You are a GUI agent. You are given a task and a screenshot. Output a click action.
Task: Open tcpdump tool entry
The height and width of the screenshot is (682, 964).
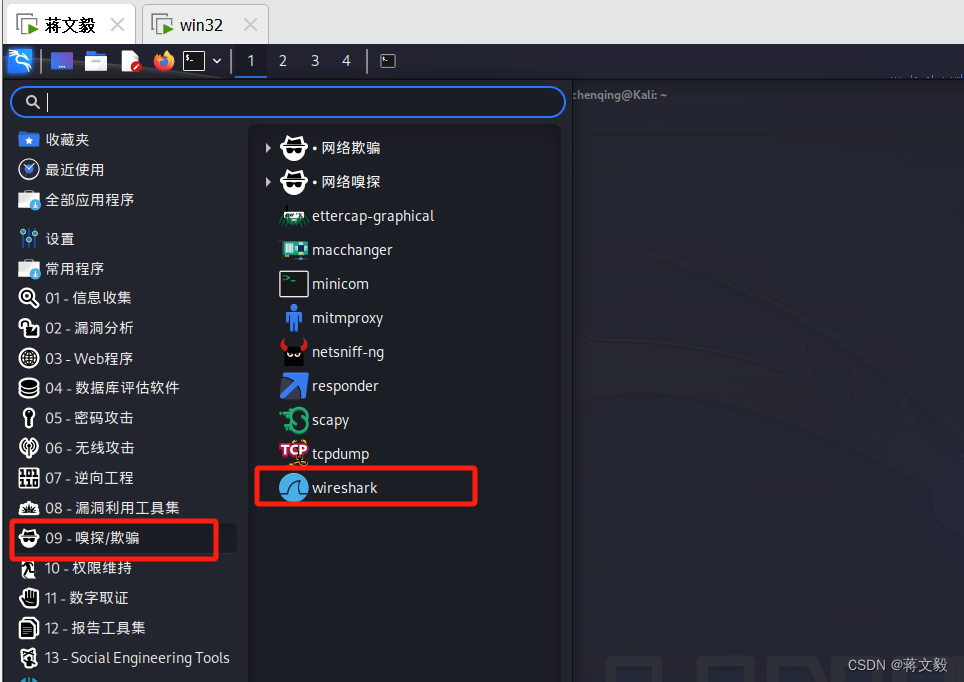point(325,454)
